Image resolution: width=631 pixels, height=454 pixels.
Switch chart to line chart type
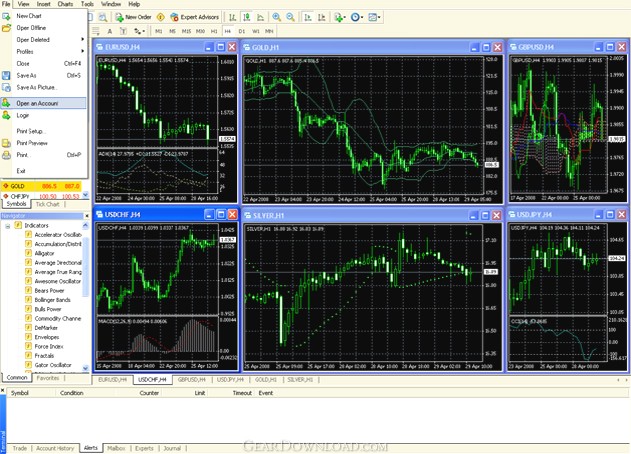pyautogui.click(x=260, y=17)
